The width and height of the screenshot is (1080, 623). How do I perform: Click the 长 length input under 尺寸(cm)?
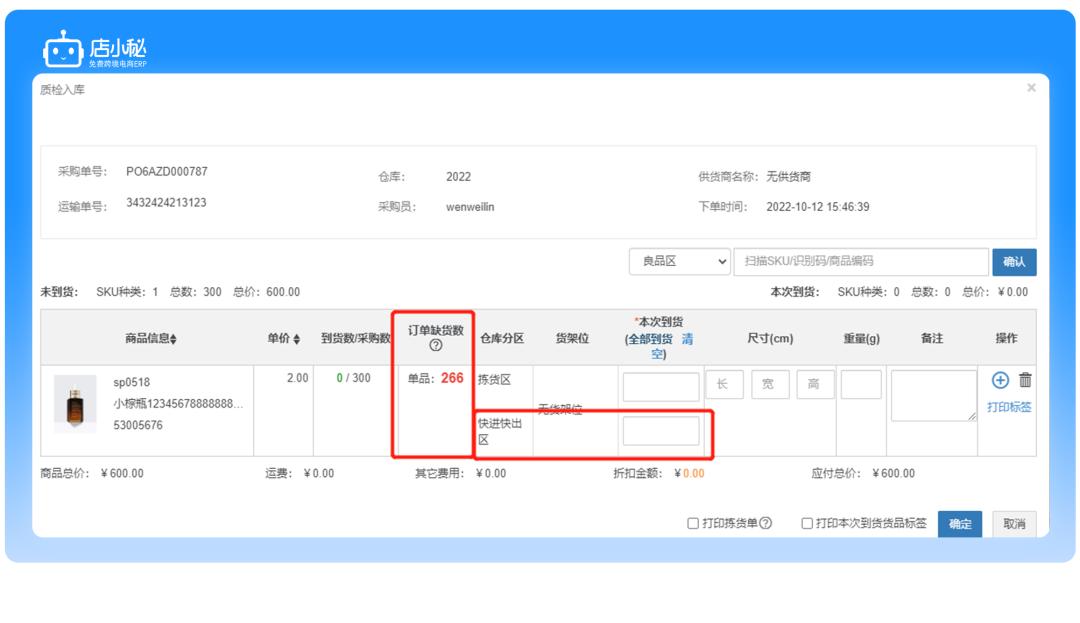pos(724,384)
